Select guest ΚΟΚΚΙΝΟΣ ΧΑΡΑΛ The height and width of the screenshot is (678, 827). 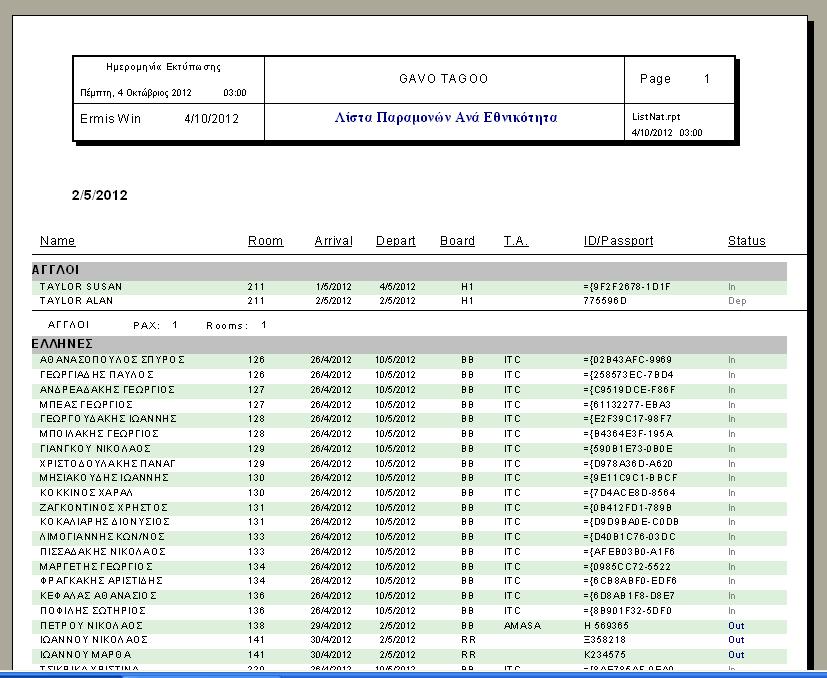click(x=86, y=493)
